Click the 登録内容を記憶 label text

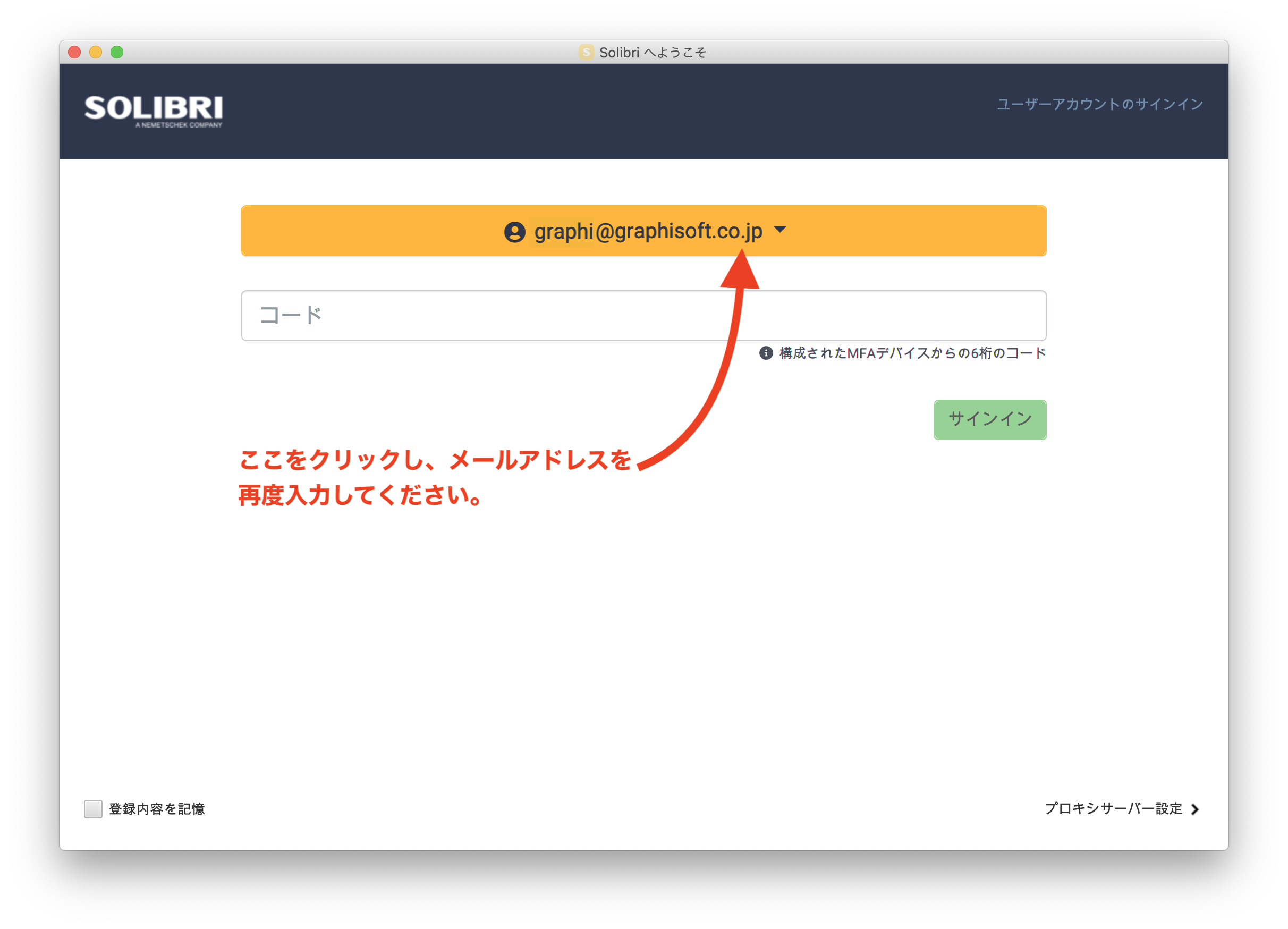(x=157, y=809)
